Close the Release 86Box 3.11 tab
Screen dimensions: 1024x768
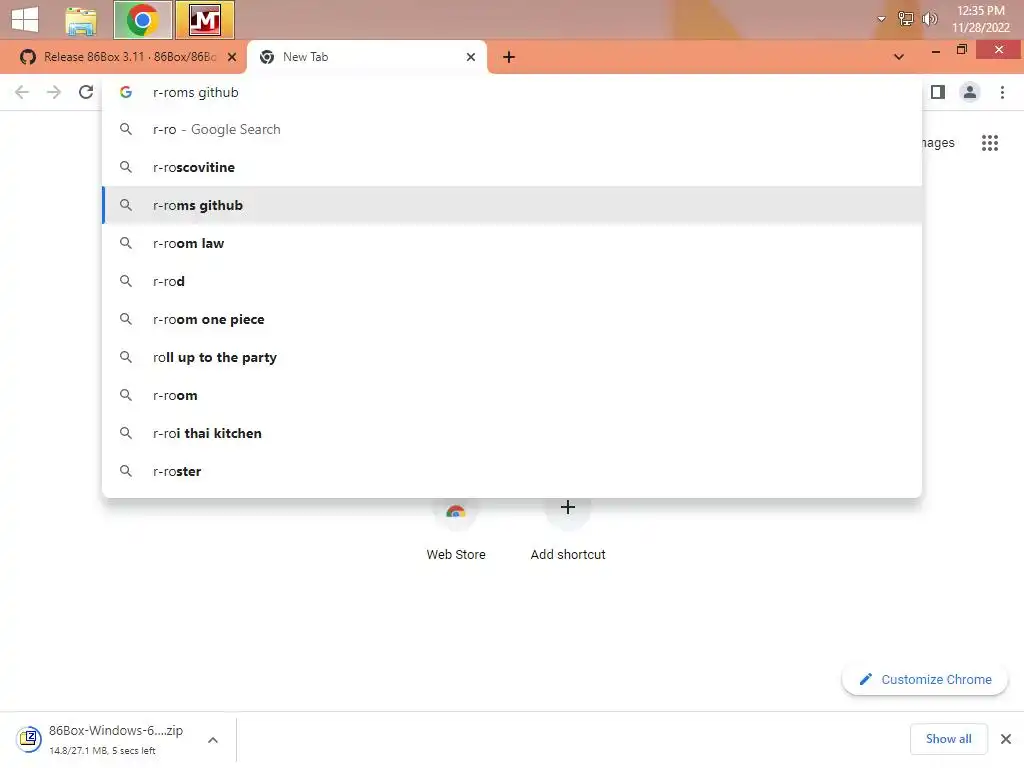point(232,57)
